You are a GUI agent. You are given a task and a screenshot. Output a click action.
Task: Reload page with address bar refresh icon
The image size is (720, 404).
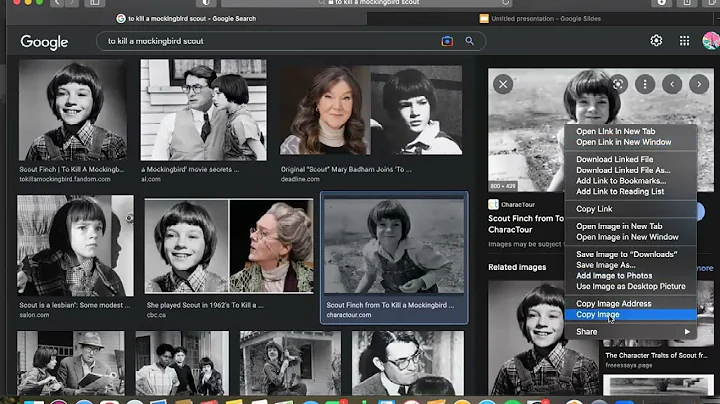[x=505, y=3]
